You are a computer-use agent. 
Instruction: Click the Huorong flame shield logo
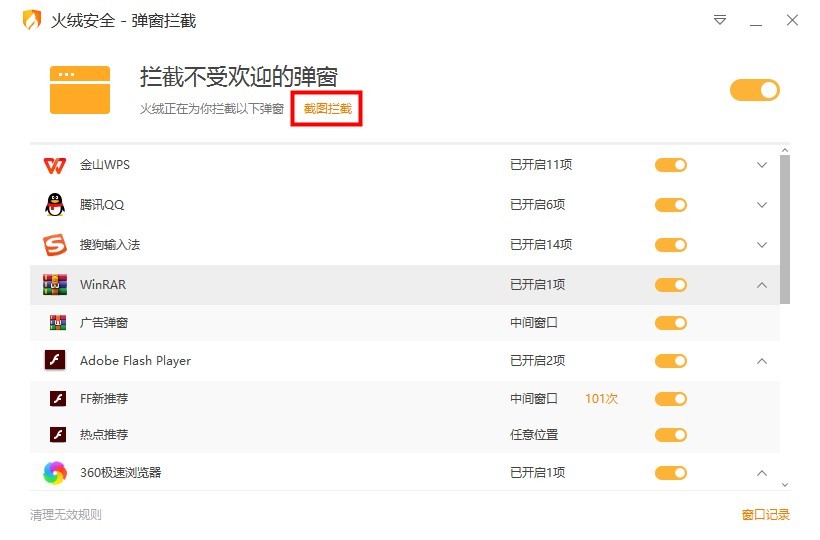(31, 20)
